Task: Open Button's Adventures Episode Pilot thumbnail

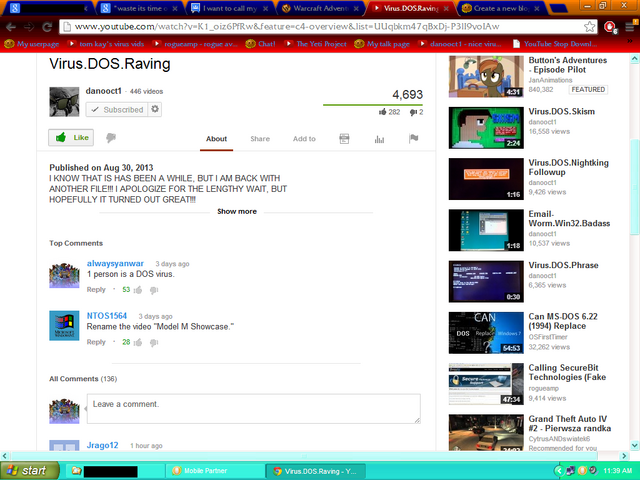Action: click(x=486, y=77)
